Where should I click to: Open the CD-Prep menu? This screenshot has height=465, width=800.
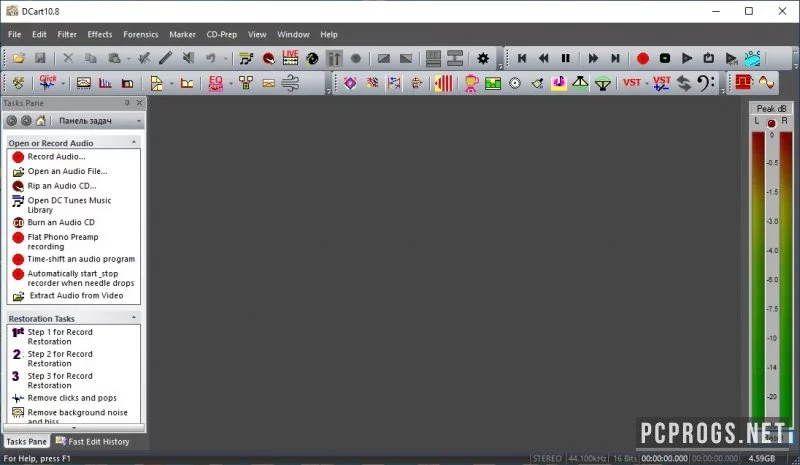point(221,34)
